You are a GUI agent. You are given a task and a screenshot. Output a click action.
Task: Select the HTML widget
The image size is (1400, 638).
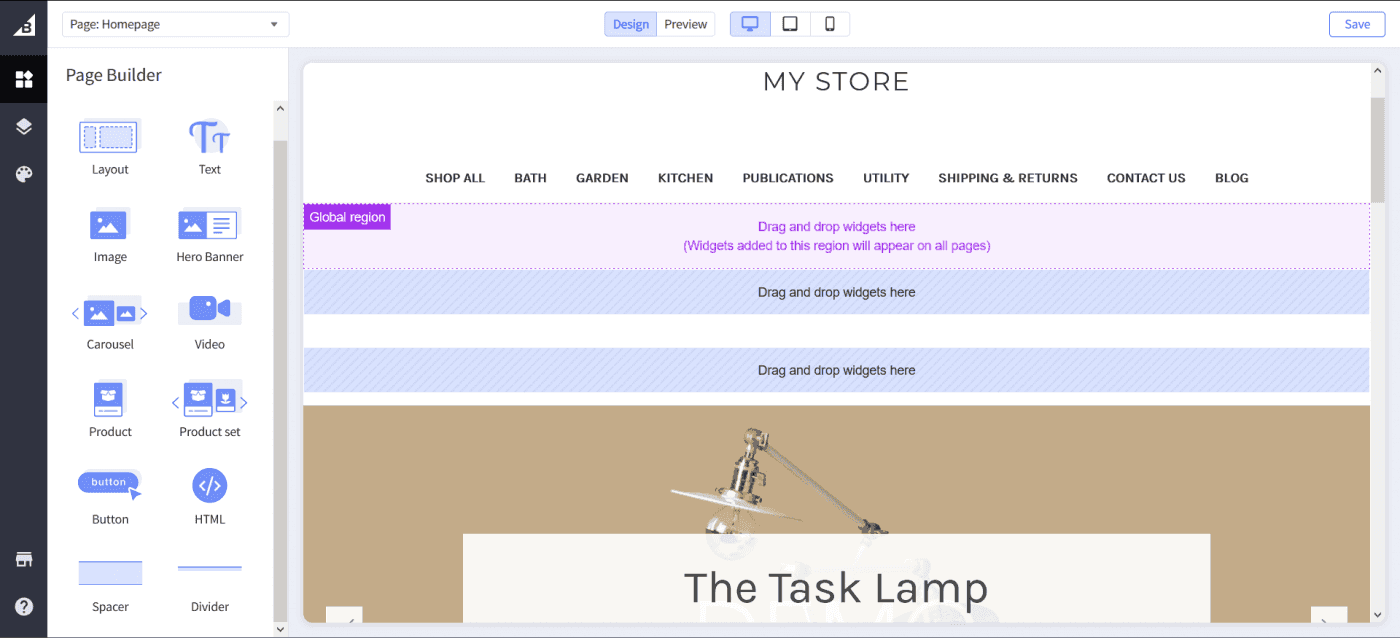pos(210,496)
